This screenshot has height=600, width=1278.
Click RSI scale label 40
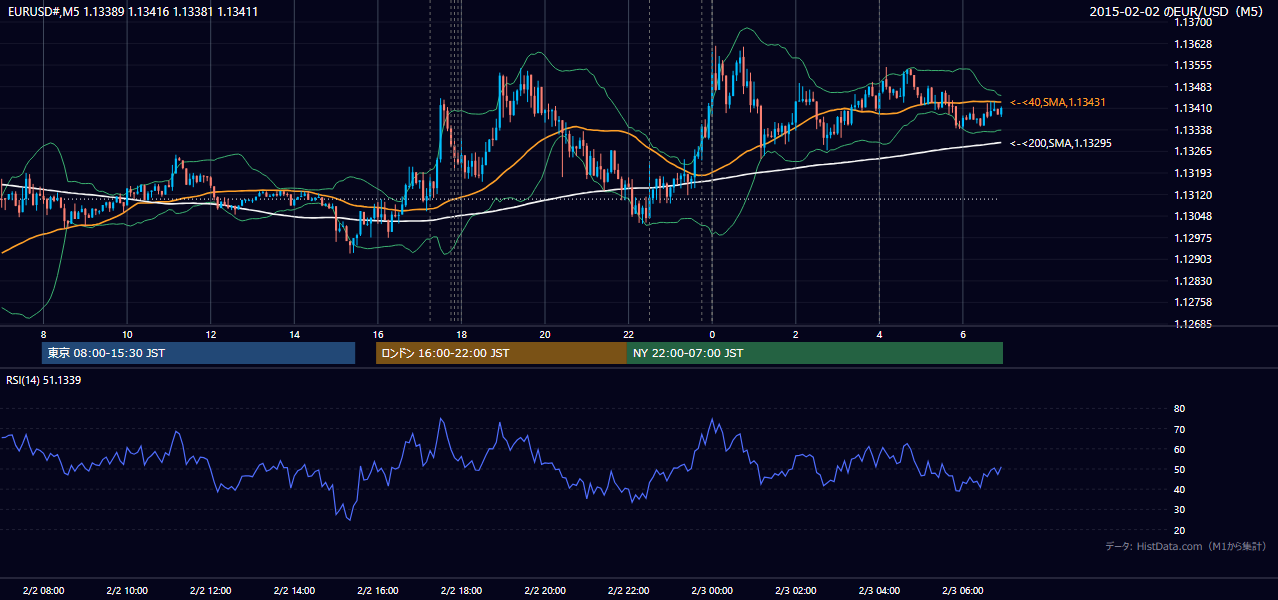(1179, 489)
